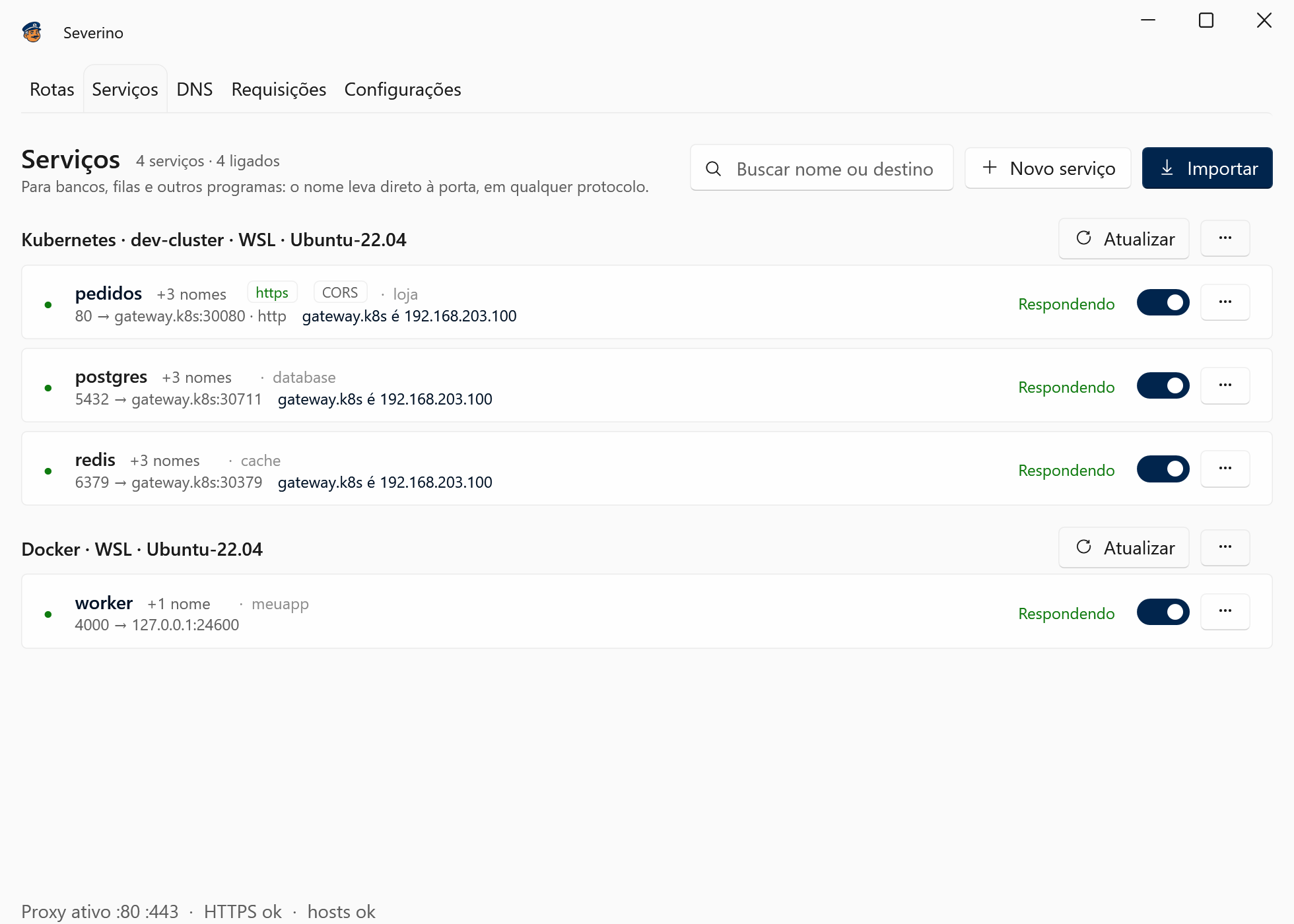Expand '+3 nomes' next to postgres

197,378
